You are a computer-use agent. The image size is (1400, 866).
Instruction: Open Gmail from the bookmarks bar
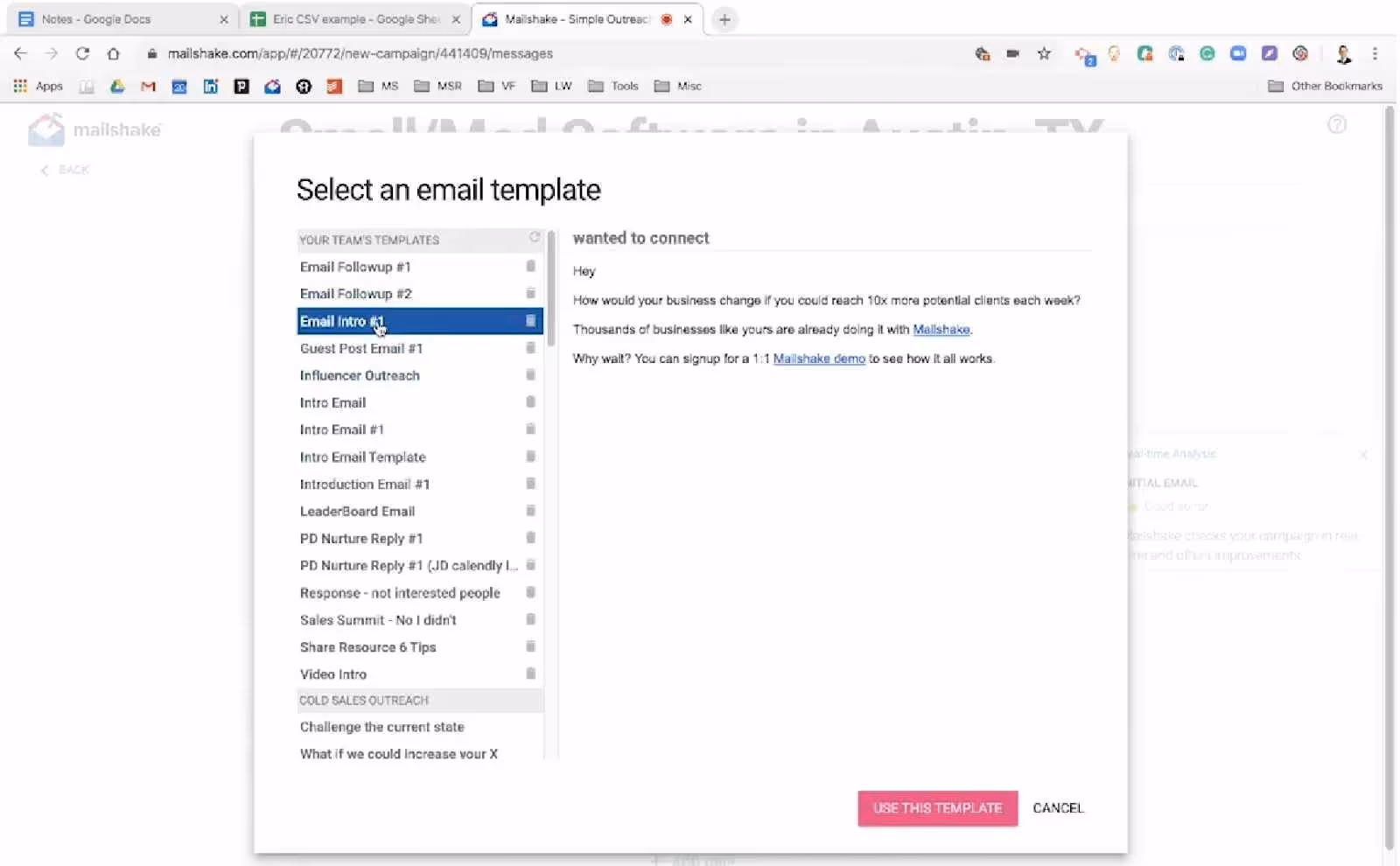coord(147,86)
